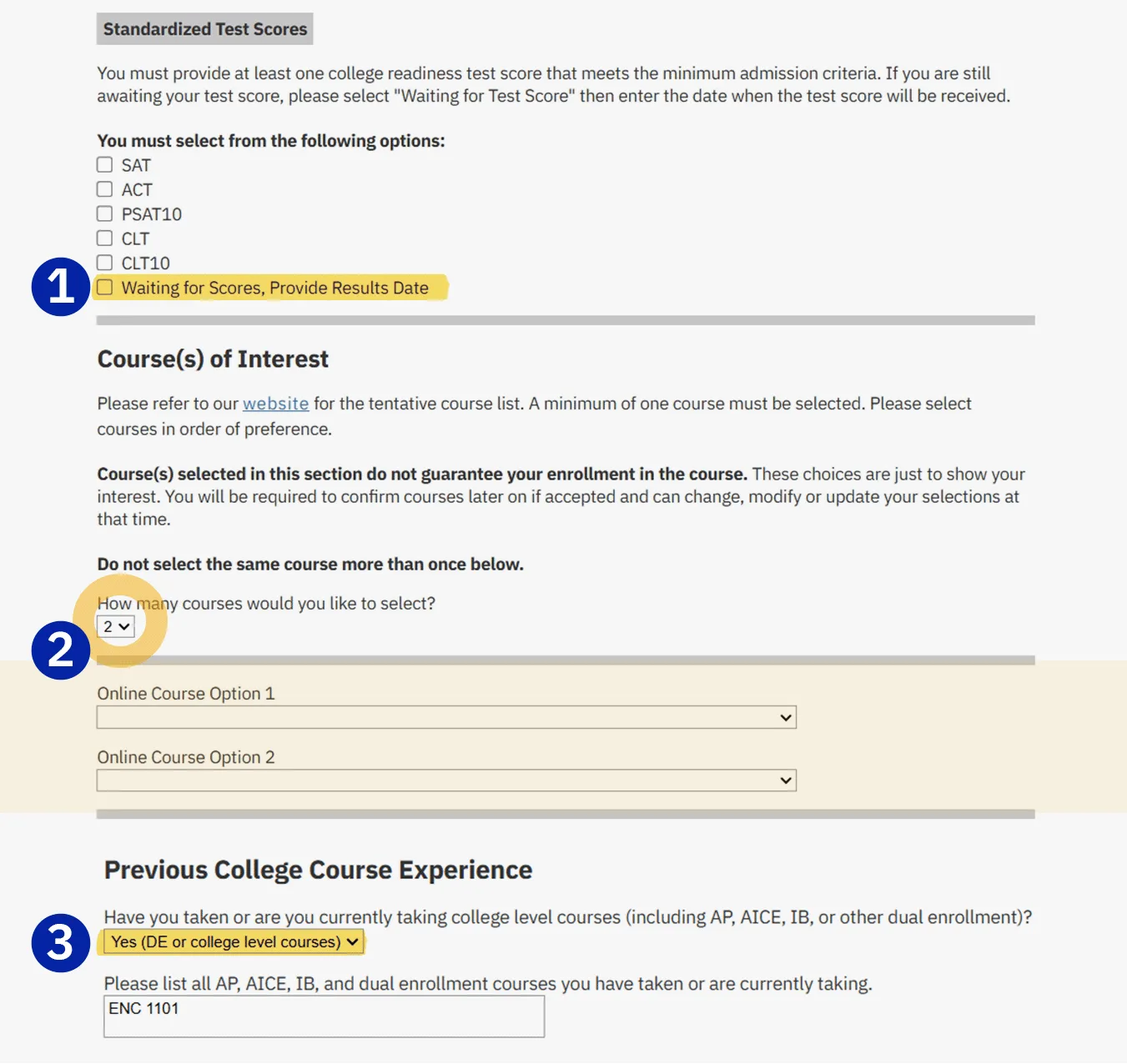Click the text box containing ENC 1101
This screenshot has height=1064, width=1127.
(324, 1016)
